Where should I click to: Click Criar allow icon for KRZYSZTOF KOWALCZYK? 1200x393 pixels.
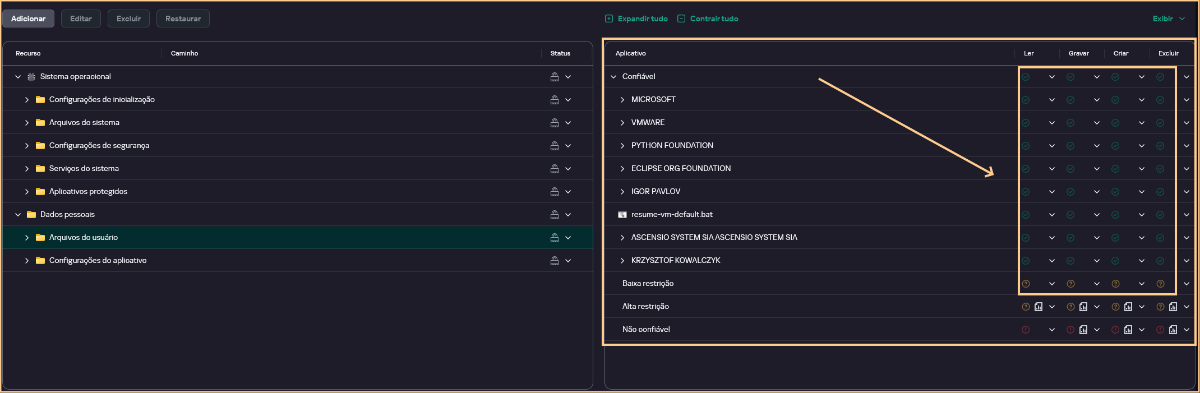click(1115, 261)
